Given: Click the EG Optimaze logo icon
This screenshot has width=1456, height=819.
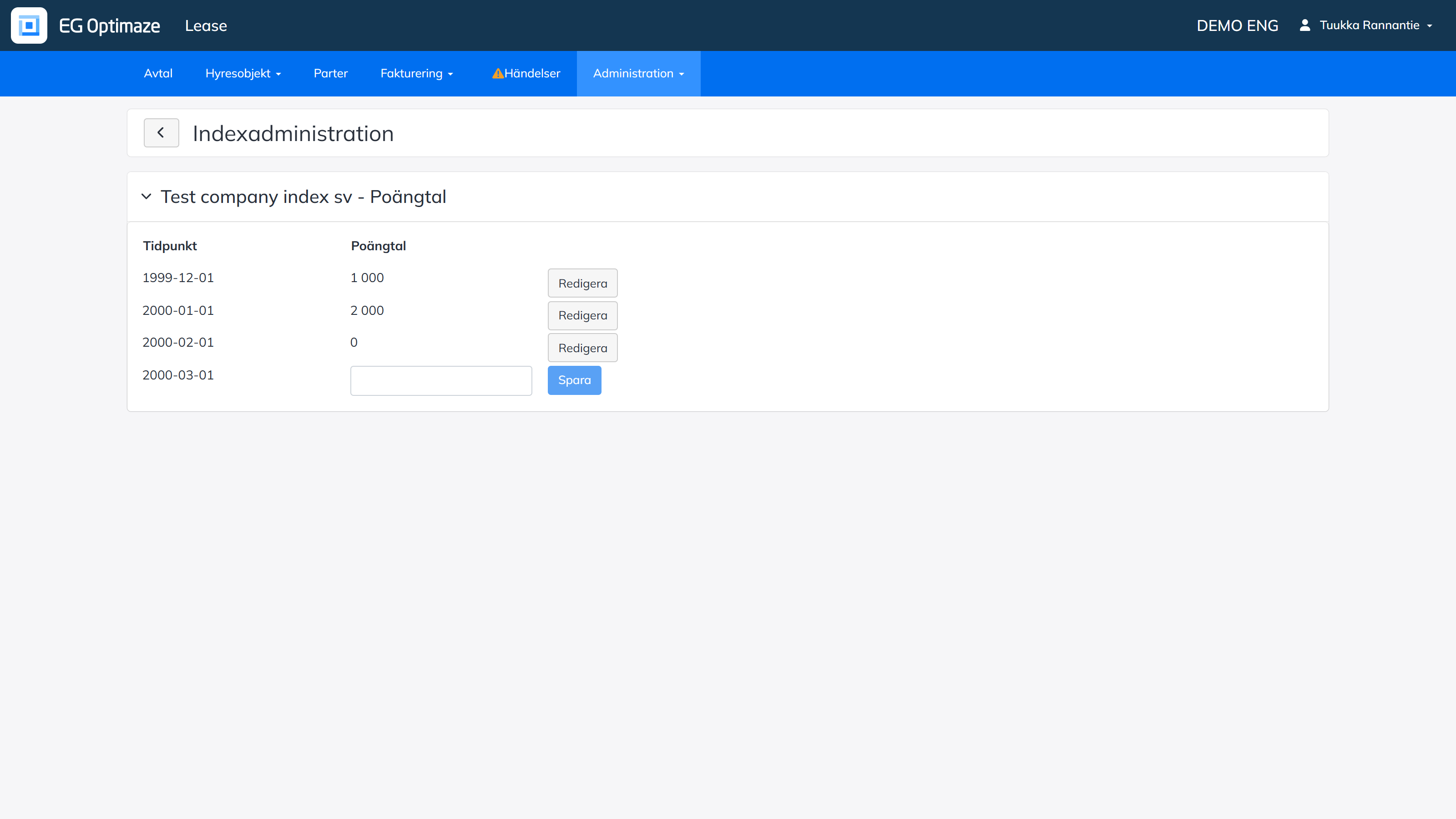Looking at the screenshot, I should pyautogui.click(x=29, y=25).
